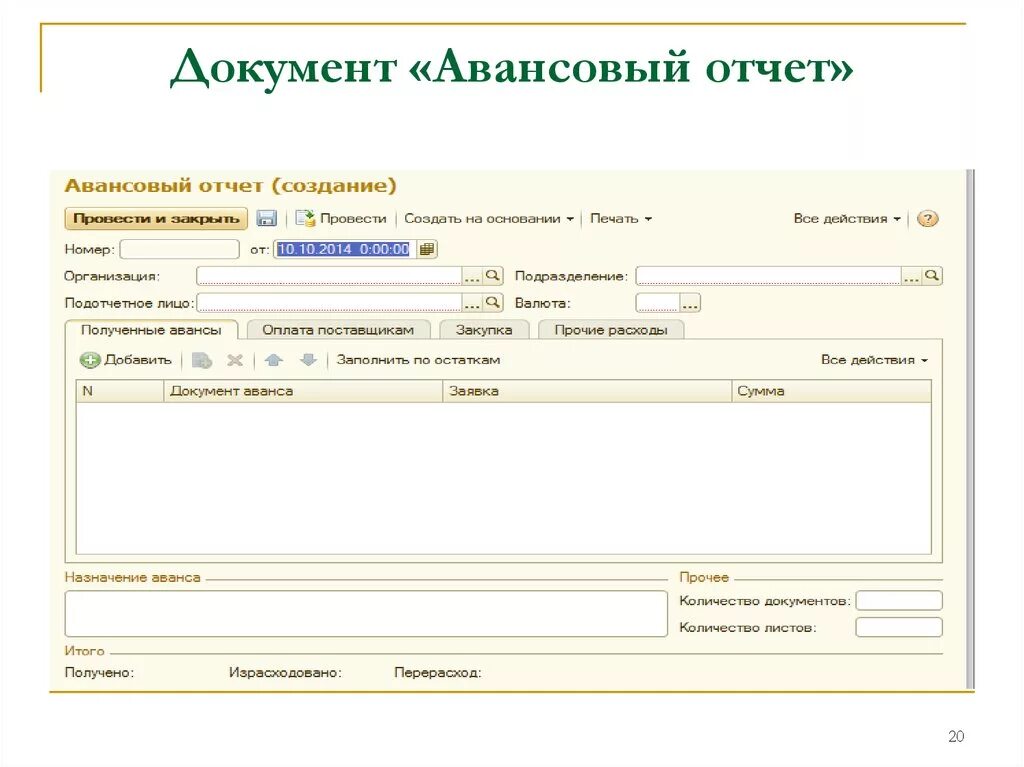Click inside the Подотчетное лицо input field

[329, 302]
